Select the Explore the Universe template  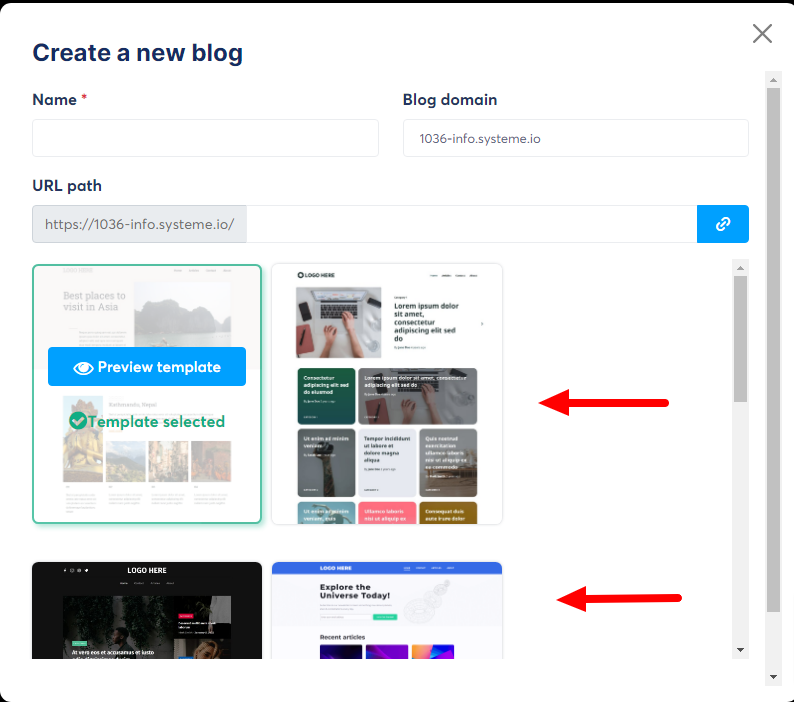click(387, 610)
